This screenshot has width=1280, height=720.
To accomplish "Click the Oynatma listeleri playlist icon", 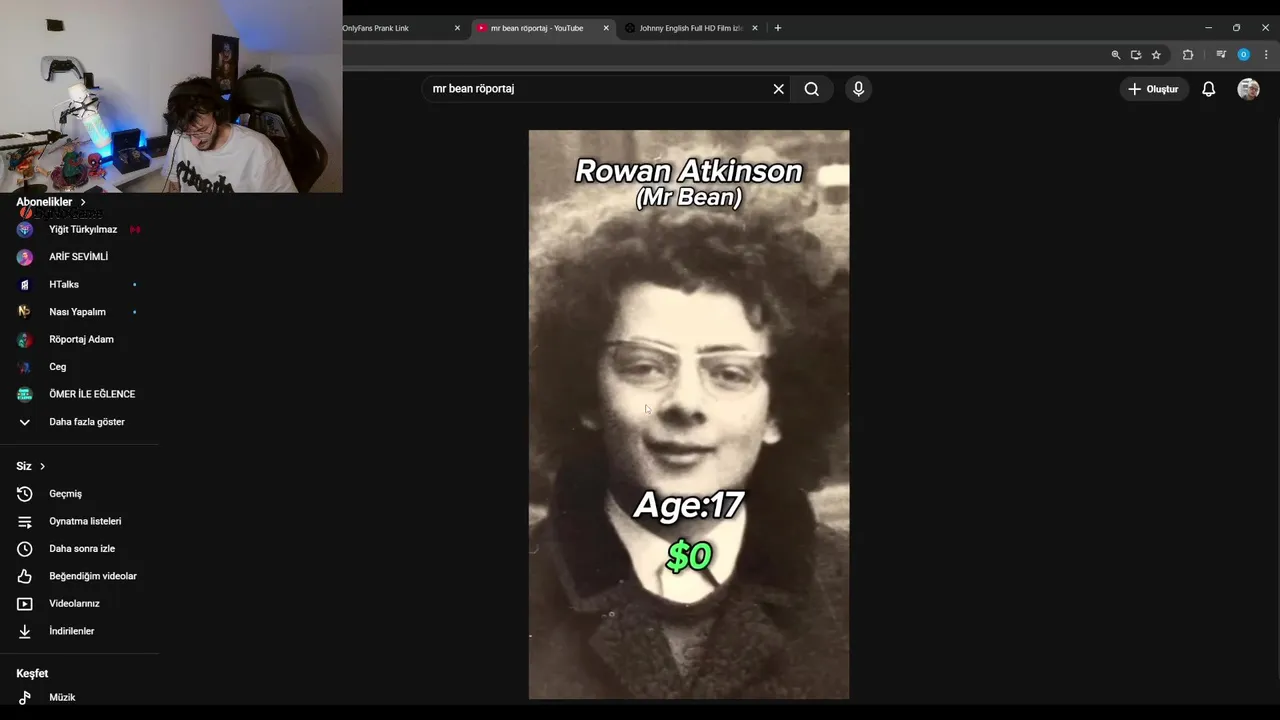I will [25, 521].
